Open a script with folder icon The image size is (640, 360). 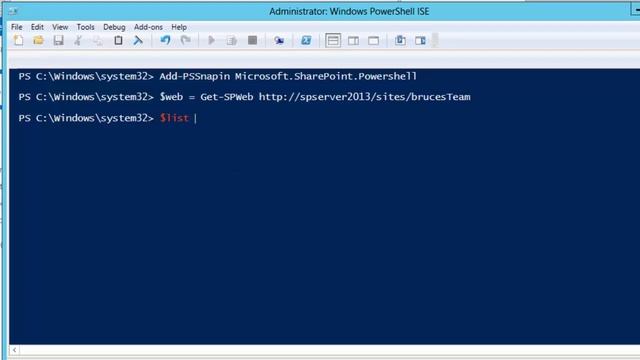coord(38,40)
